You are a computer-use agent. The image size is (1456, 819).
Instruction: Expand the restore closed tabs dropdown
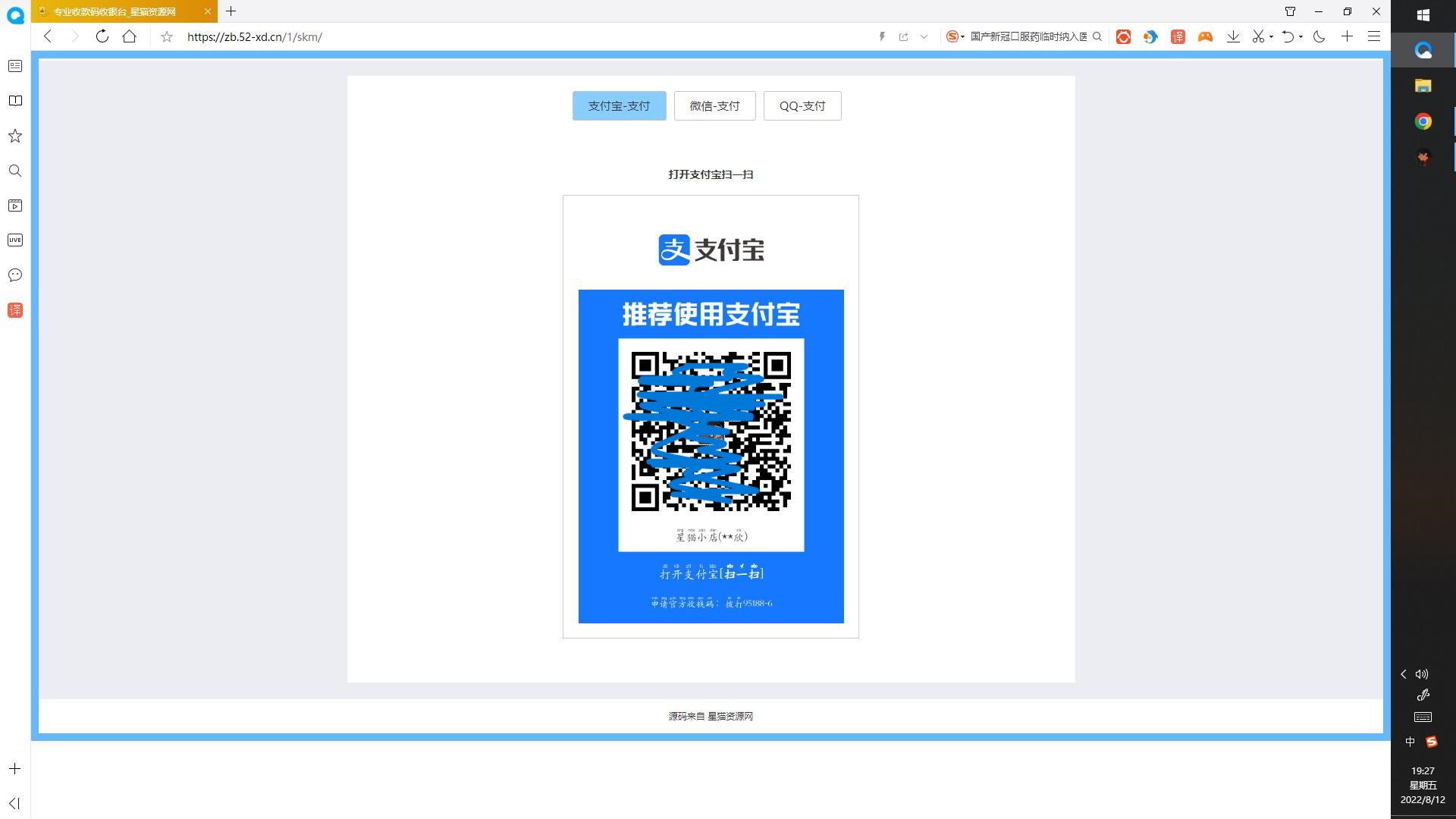[1300, 36]
